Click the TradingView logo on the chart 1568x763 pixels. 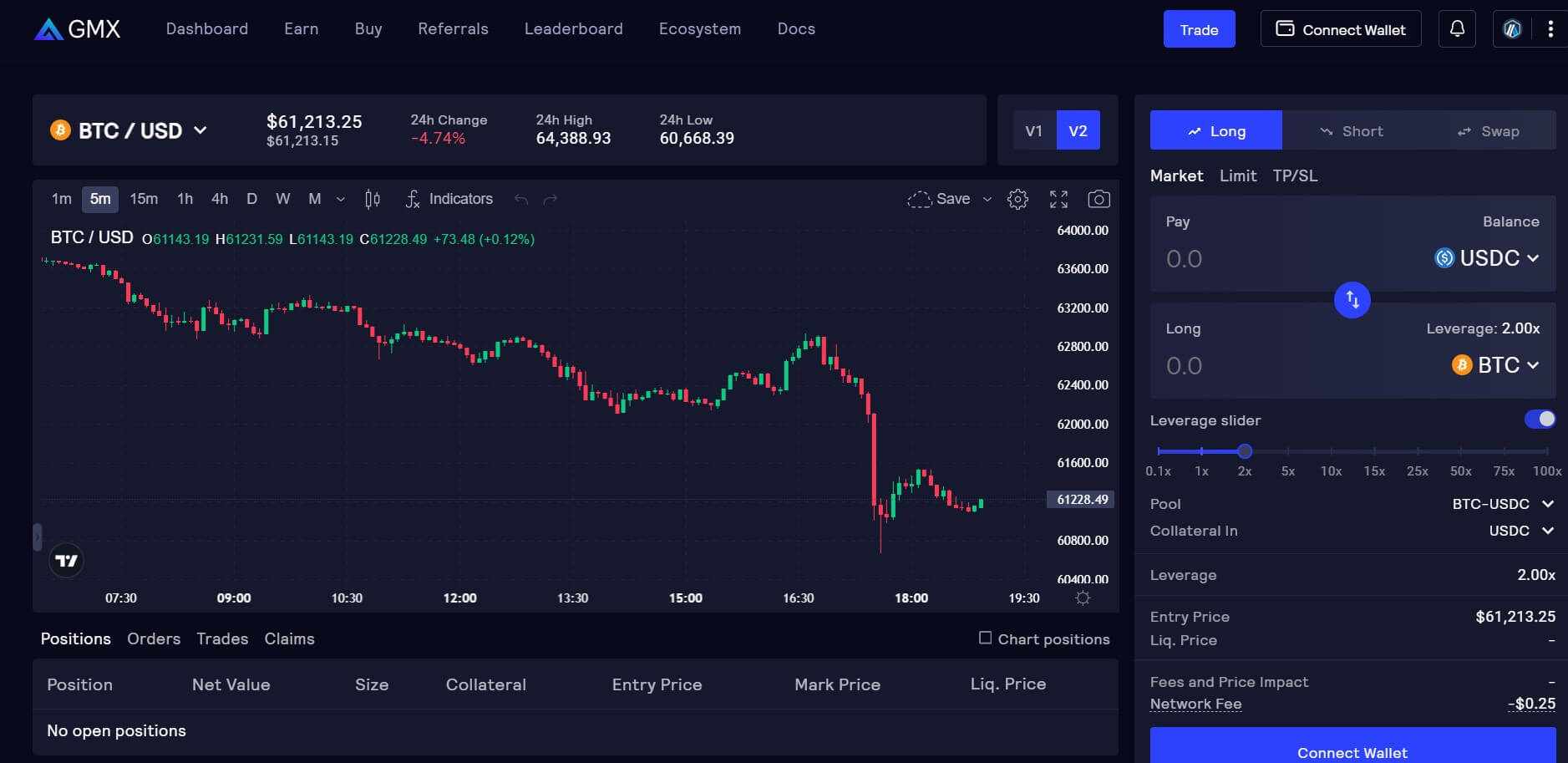tap(66, 561)
